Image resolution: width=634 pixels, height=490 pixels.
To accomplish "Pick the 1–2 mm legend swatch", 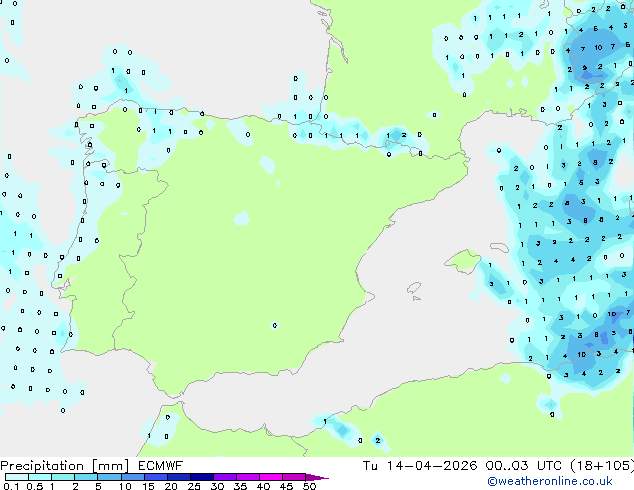I will [x=63, y=477].
